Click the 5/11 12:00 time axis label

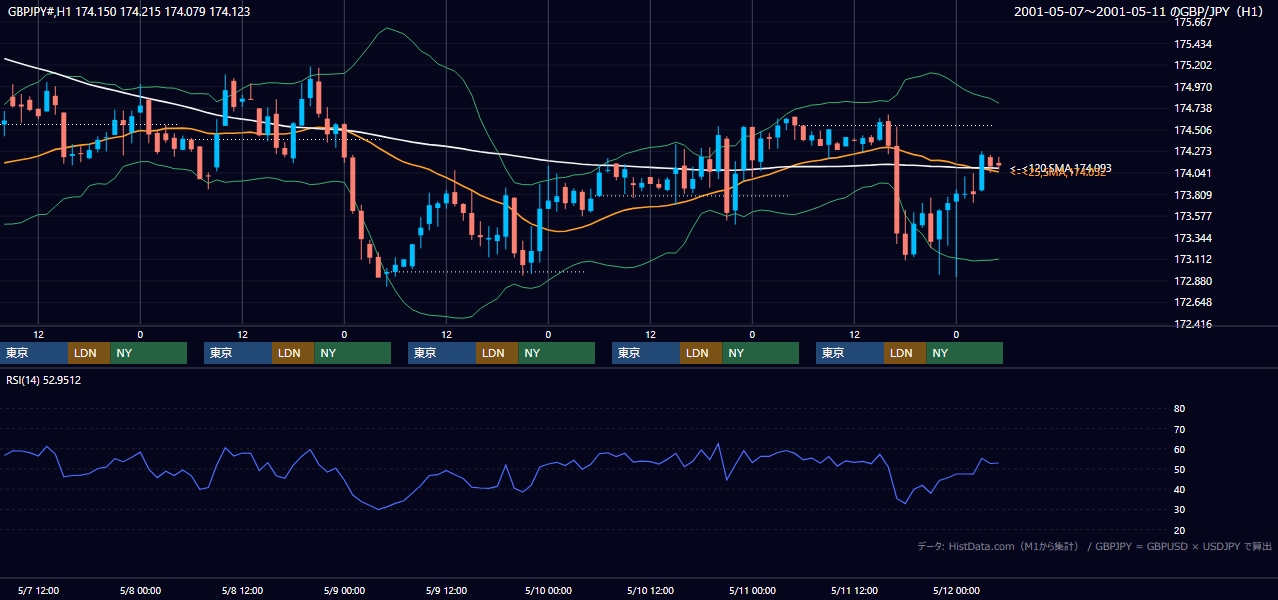point(854,590)
